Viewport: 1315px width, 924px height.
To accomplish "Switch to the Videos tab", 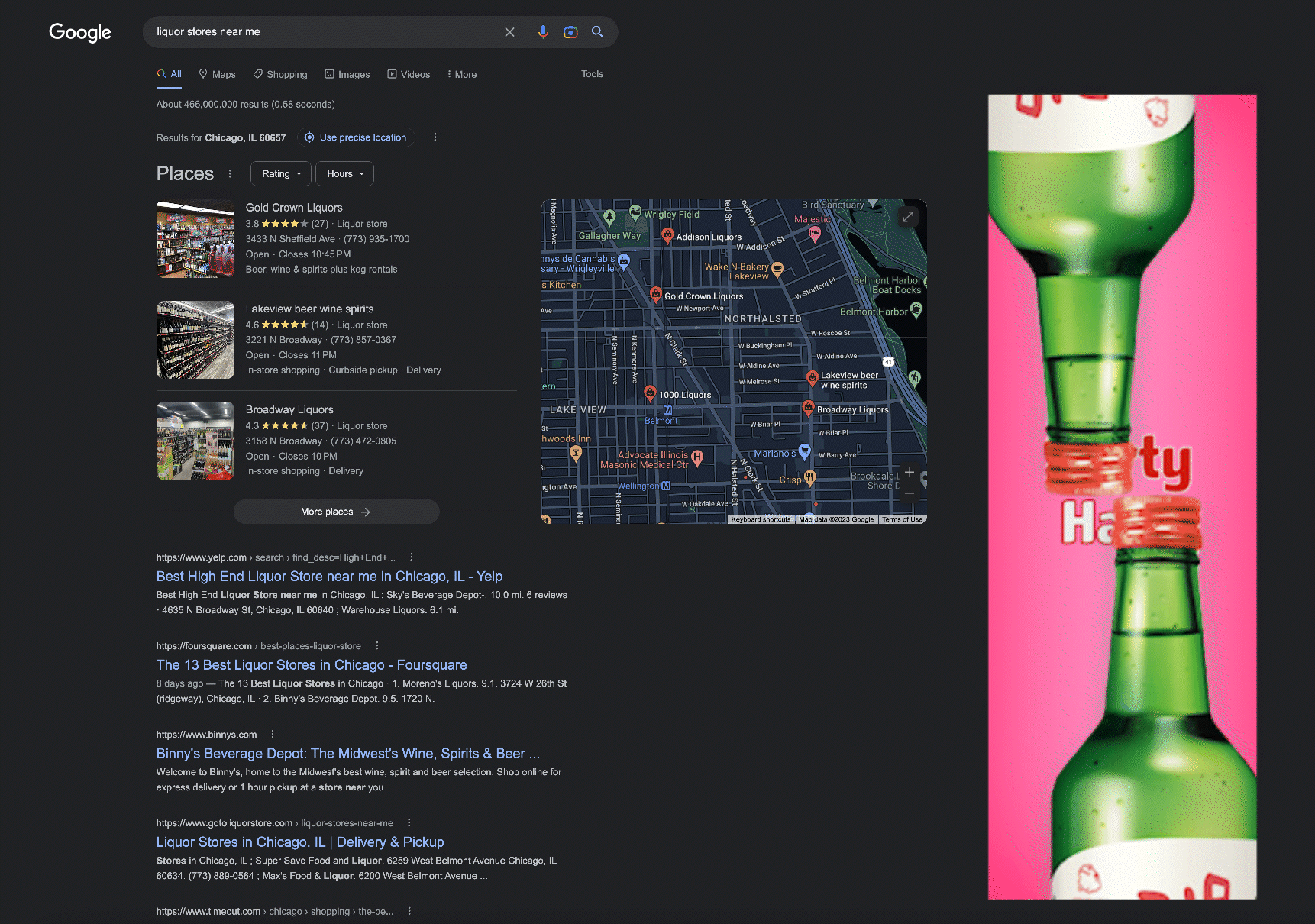I will click(x=409, y=75).
